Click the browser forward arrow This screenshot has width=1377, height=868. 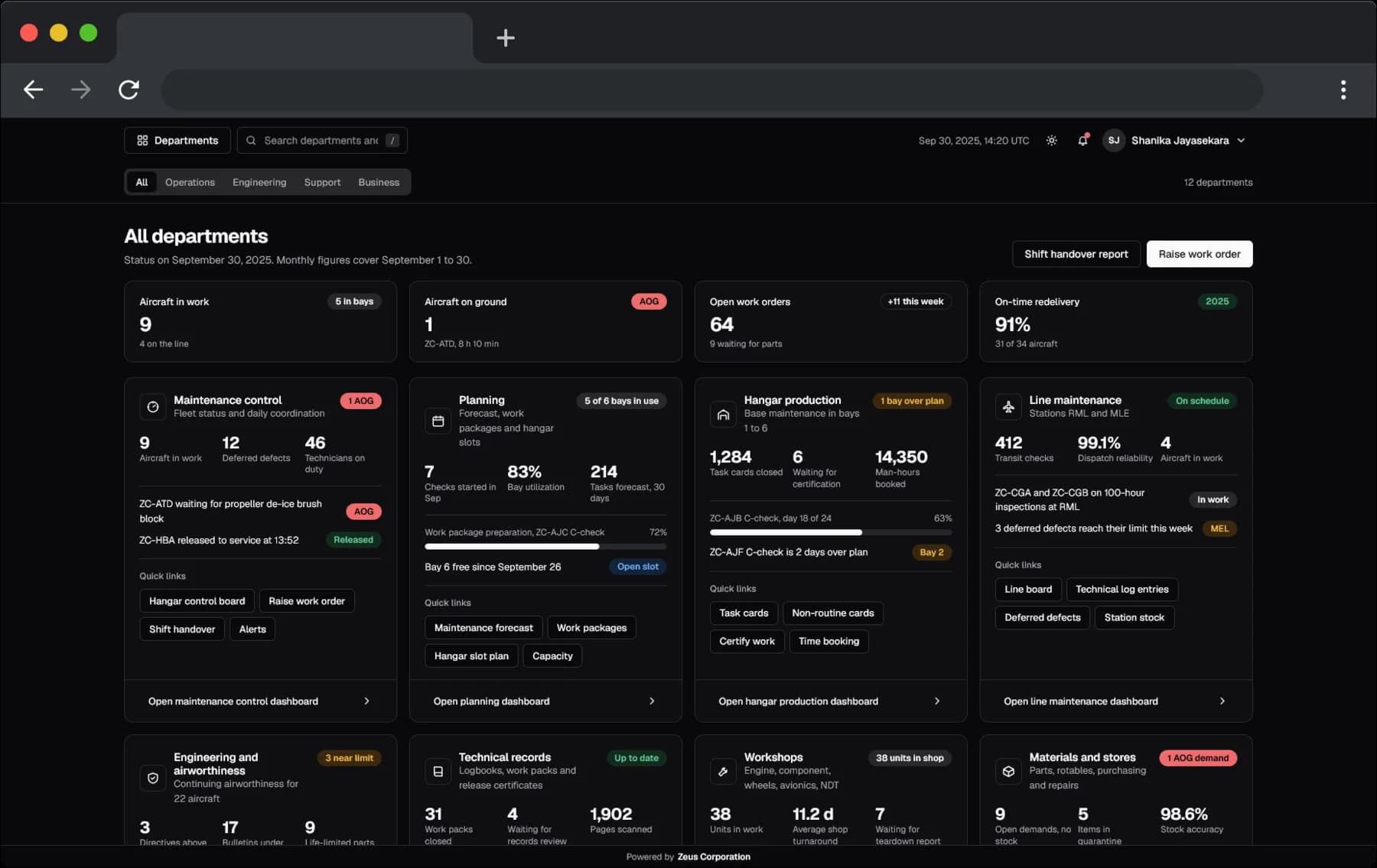click(80, 89)
